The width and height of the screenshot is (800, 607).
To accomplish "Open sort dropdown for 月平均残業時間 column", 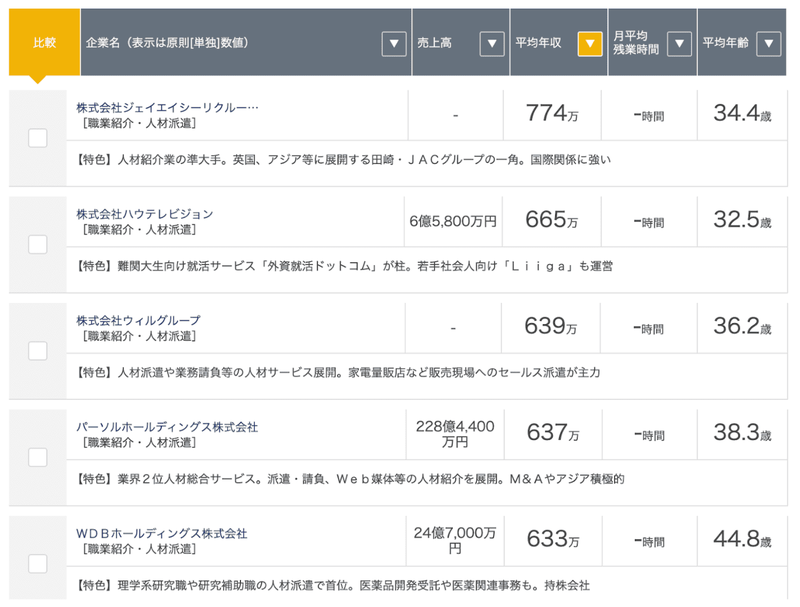I will (x=679, y=43).
